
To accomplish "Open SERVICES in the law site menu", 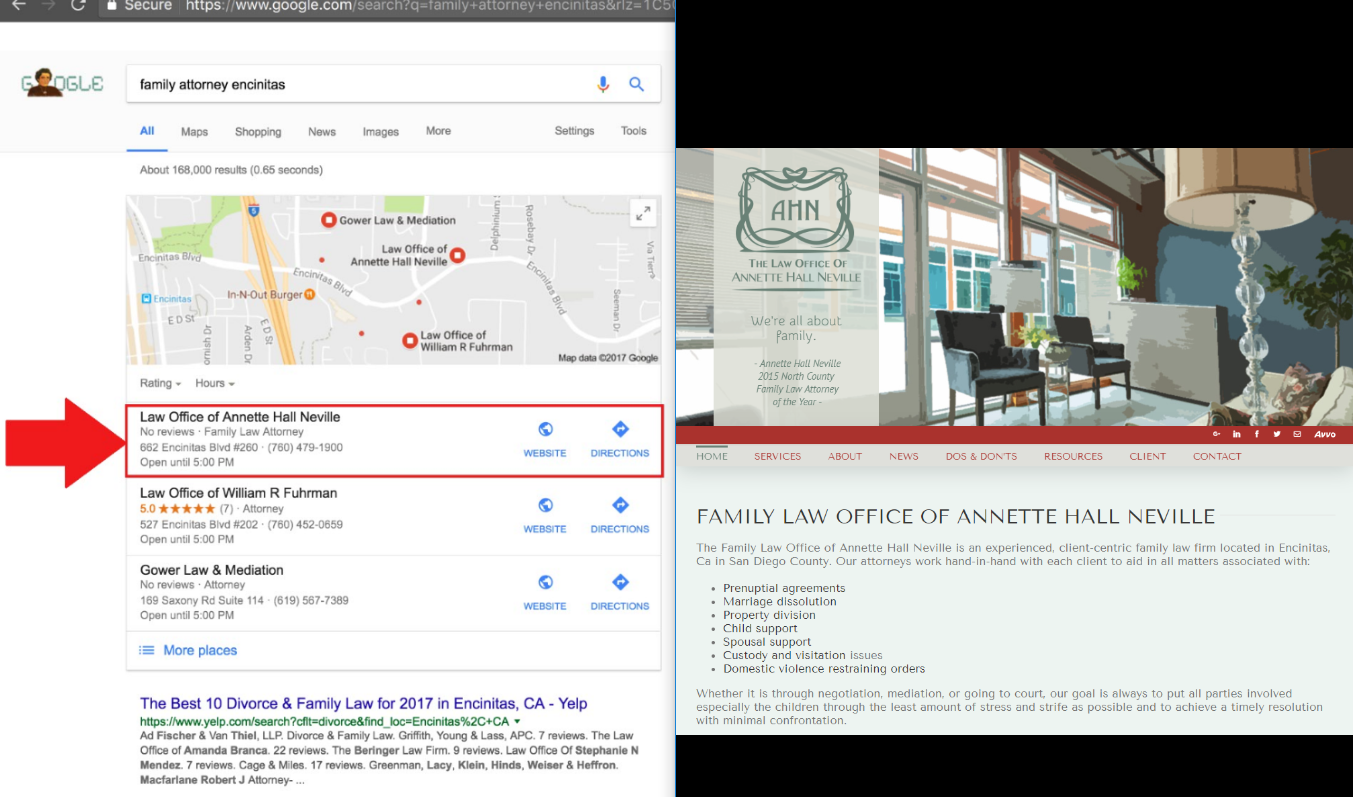I will (778, 456).
